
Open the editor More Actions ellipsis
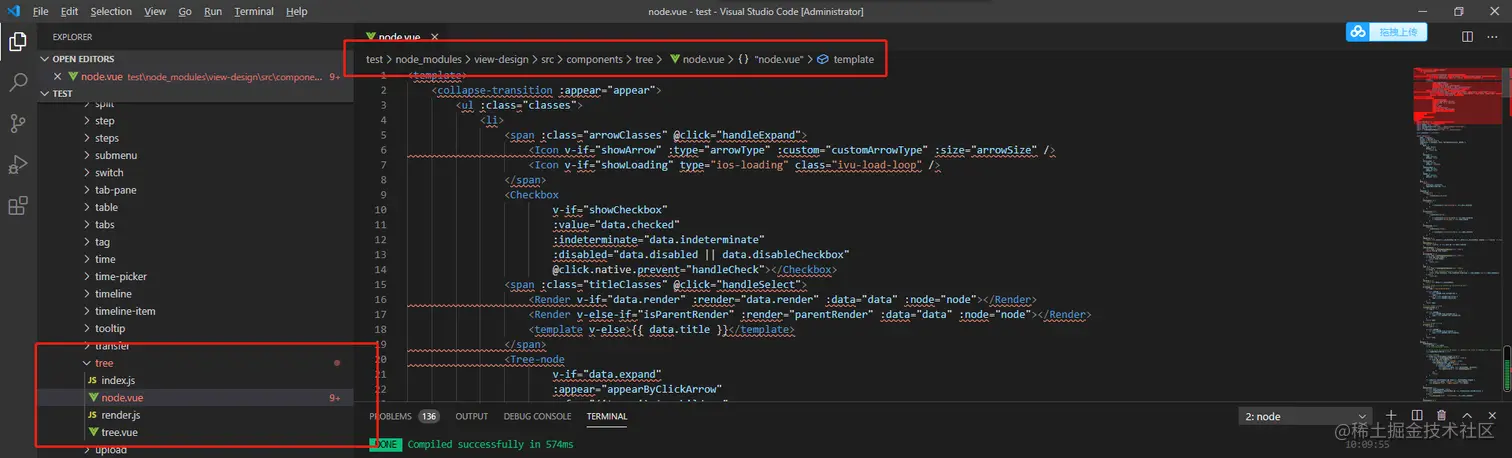(1493, 36)
